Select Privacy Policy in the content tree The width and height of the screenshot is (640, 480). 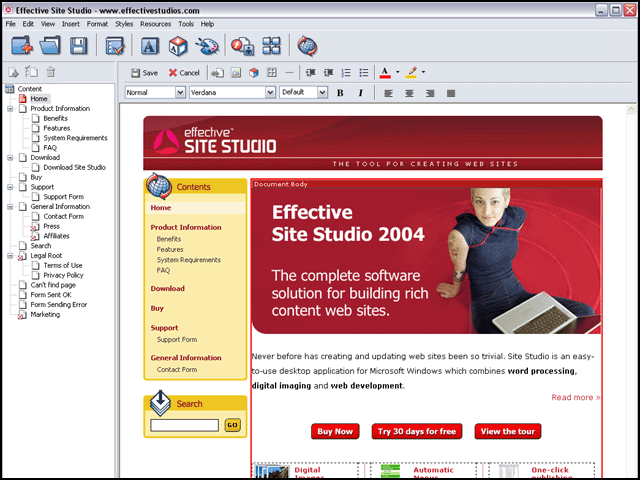point(63,275)
